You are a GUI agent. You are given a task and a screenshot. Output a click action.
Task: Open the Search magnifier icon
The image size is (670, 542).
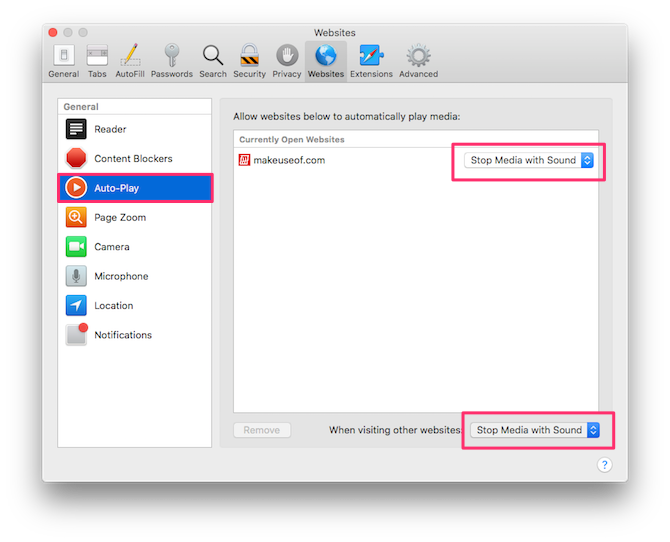pos(213,56)
